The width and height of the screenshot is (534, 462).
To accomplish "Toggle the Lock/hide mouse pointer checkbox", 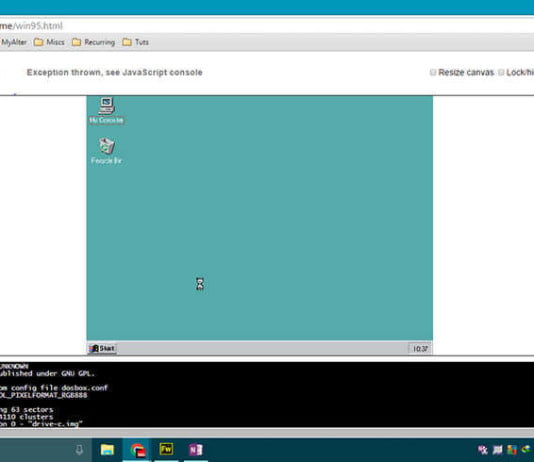I will coord(501,72).
